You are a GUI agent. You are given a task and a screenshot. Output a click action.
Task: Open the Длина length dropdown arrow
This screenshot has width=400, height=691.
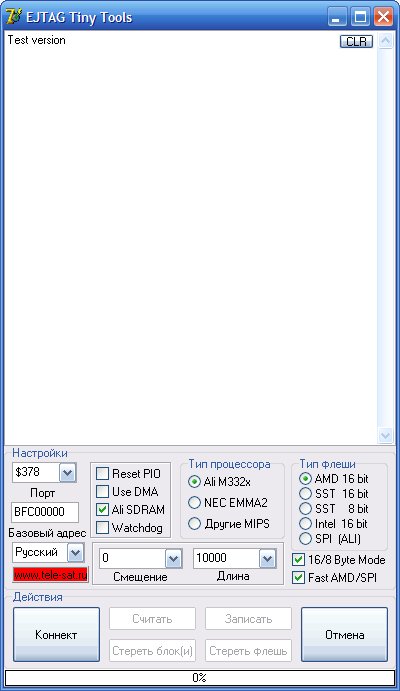267,558
